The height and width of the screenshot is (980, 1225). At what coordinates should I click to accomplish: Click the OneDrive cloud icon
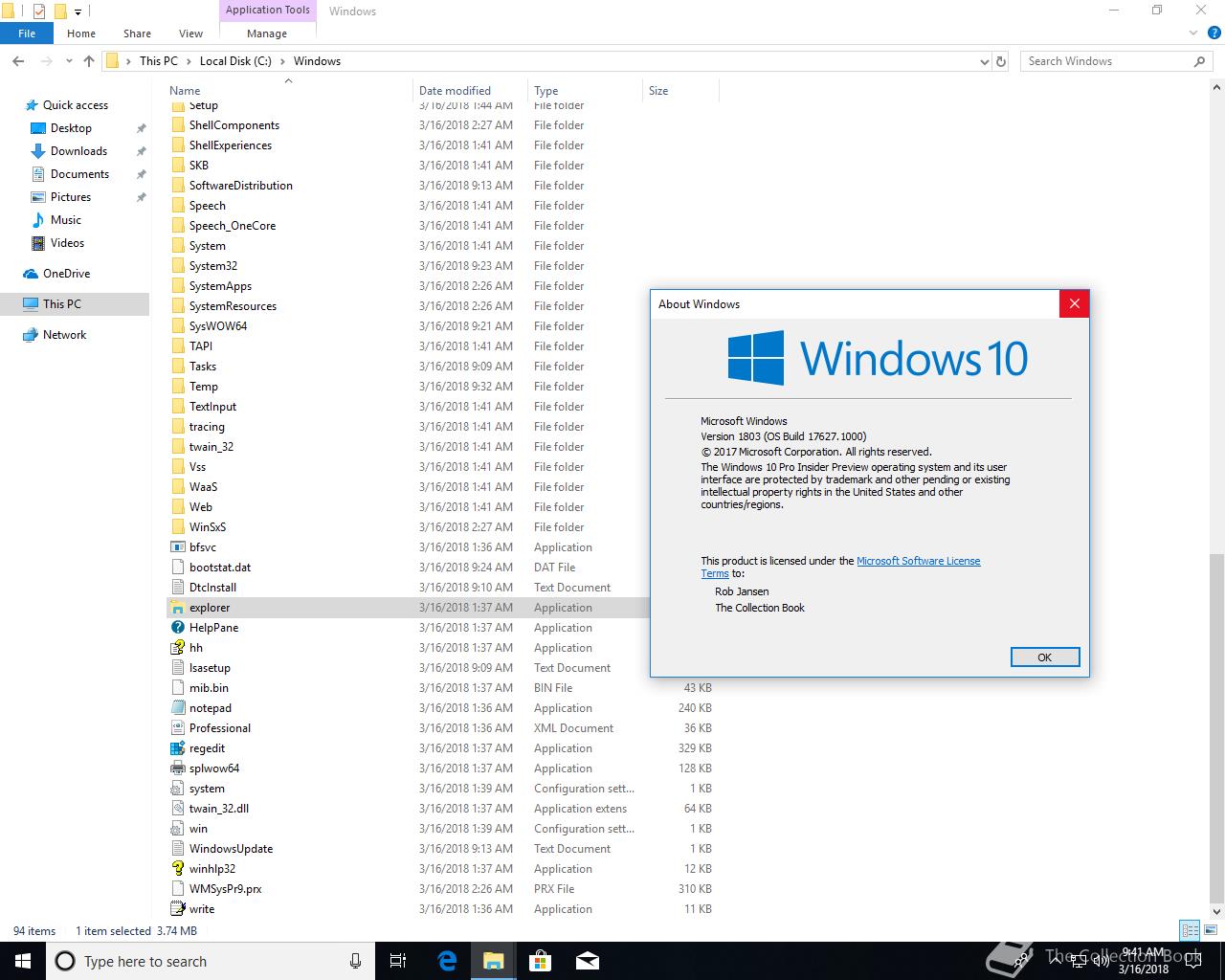[x=32, y=274]
